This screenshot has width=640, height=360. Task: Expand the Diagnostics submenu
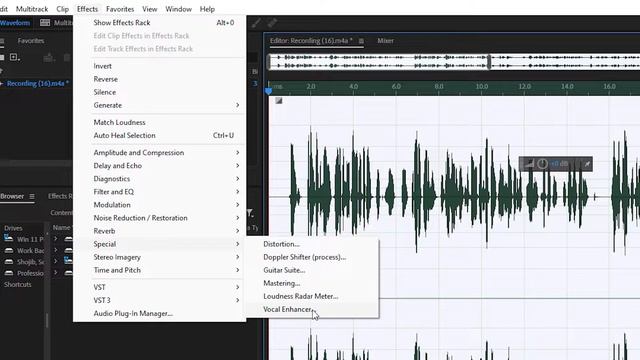(160, 179)
